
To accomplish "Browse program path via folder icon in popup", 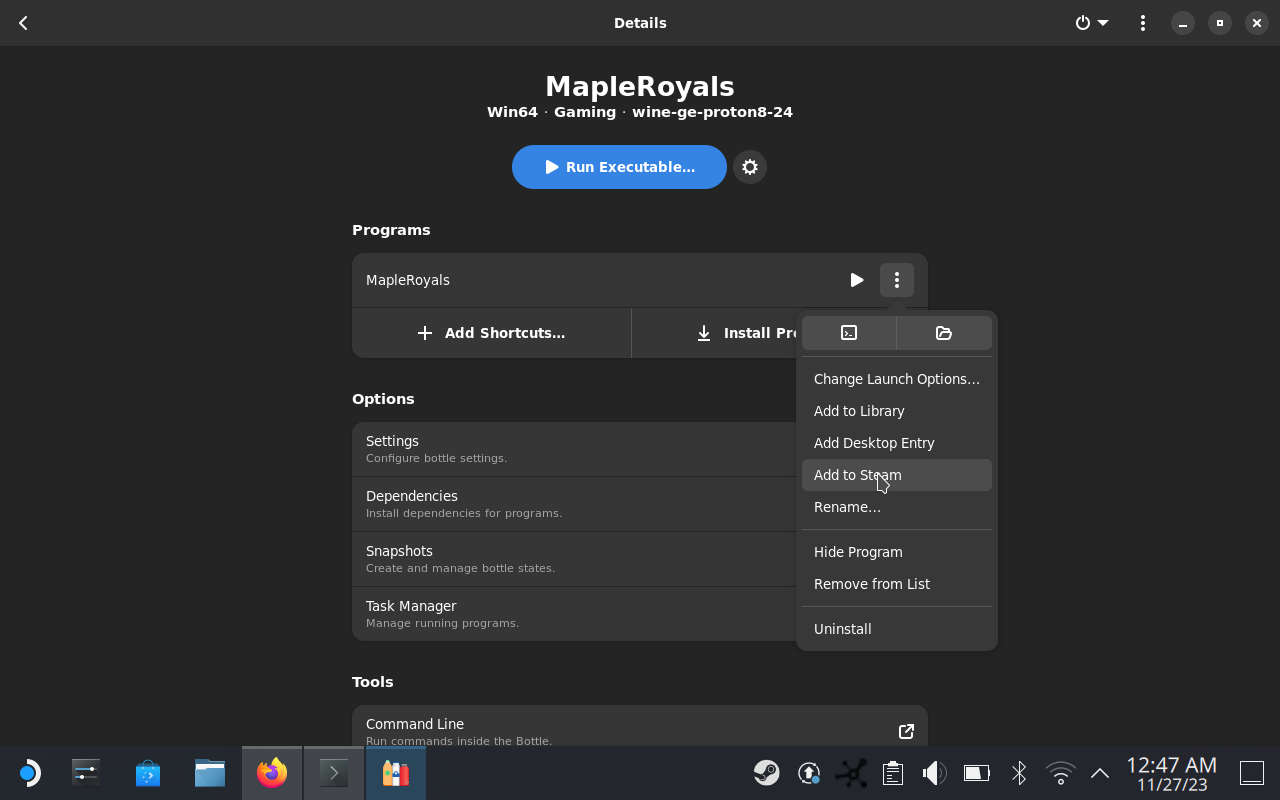I will pos(944,333).
